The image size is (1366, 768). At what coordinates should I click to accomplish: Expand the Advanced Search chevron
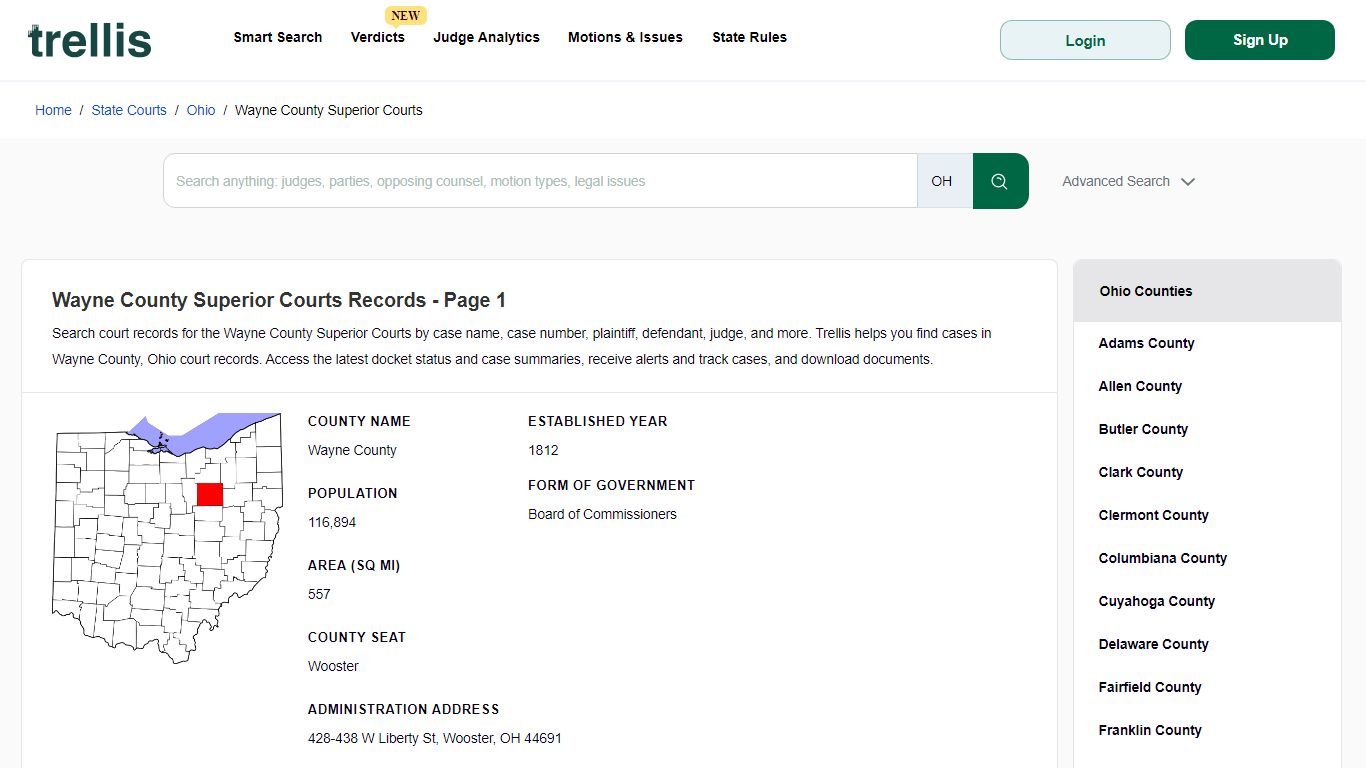tap(1188, 182)
